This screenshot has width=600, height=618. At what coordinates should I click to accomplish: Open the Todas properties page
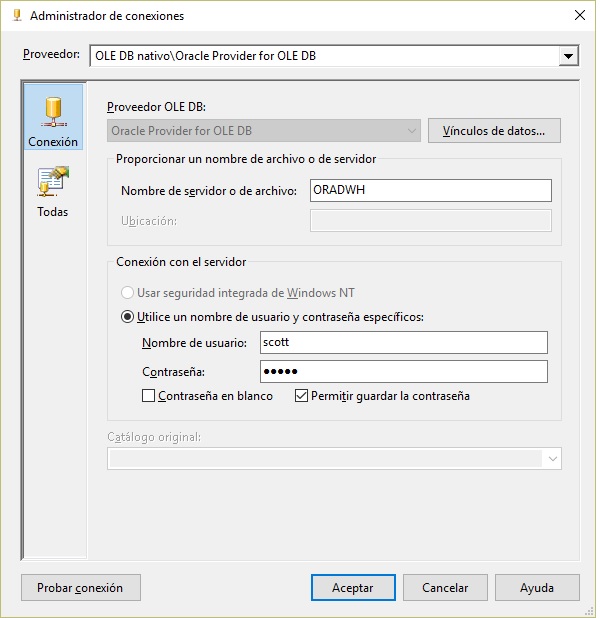pyautogui.click(x=53, y=192)
